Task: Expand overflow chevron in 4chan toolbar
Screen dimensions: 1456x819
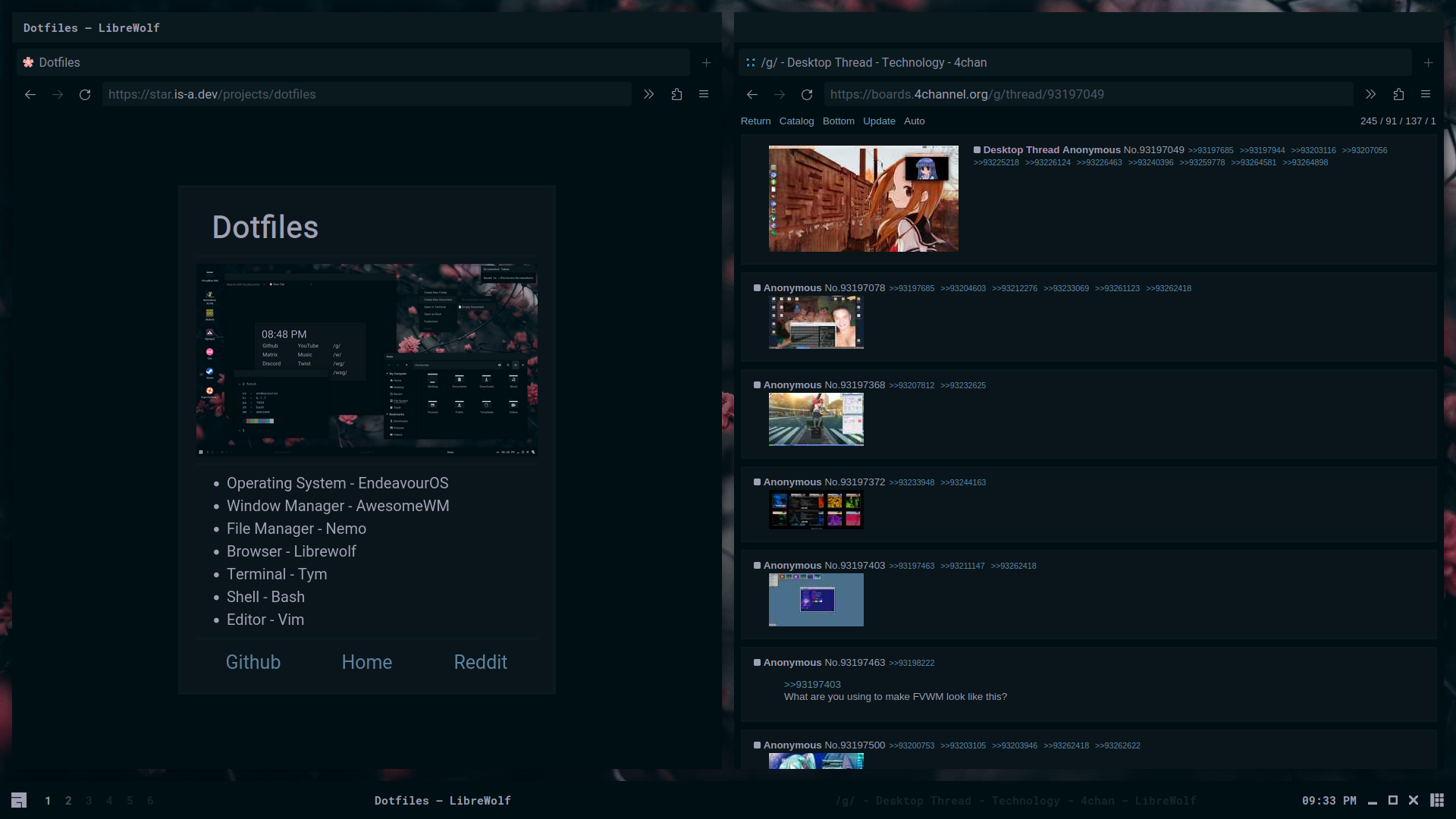Action: 1370,95
